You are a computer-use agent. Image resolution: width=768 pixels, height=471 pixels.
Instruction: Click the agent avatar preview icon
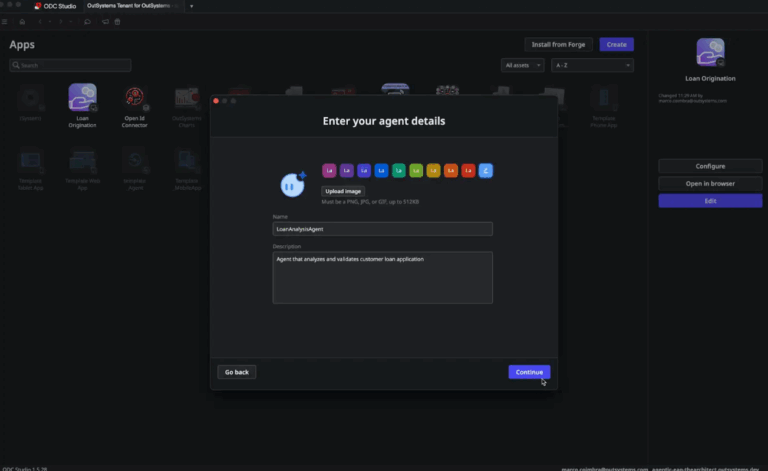point(293,184)
